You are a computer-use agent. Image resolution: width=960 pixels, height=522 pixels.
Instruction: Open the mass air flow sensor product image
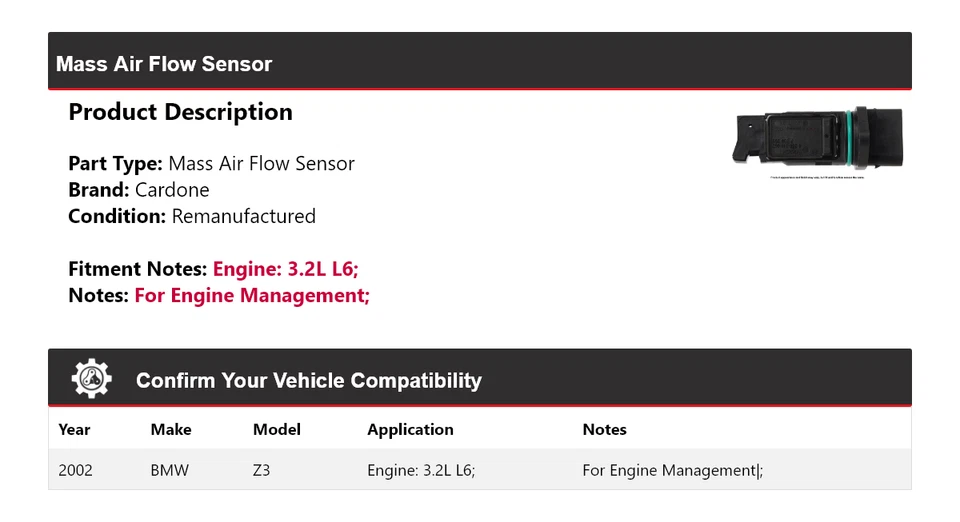tap(818, 139)
